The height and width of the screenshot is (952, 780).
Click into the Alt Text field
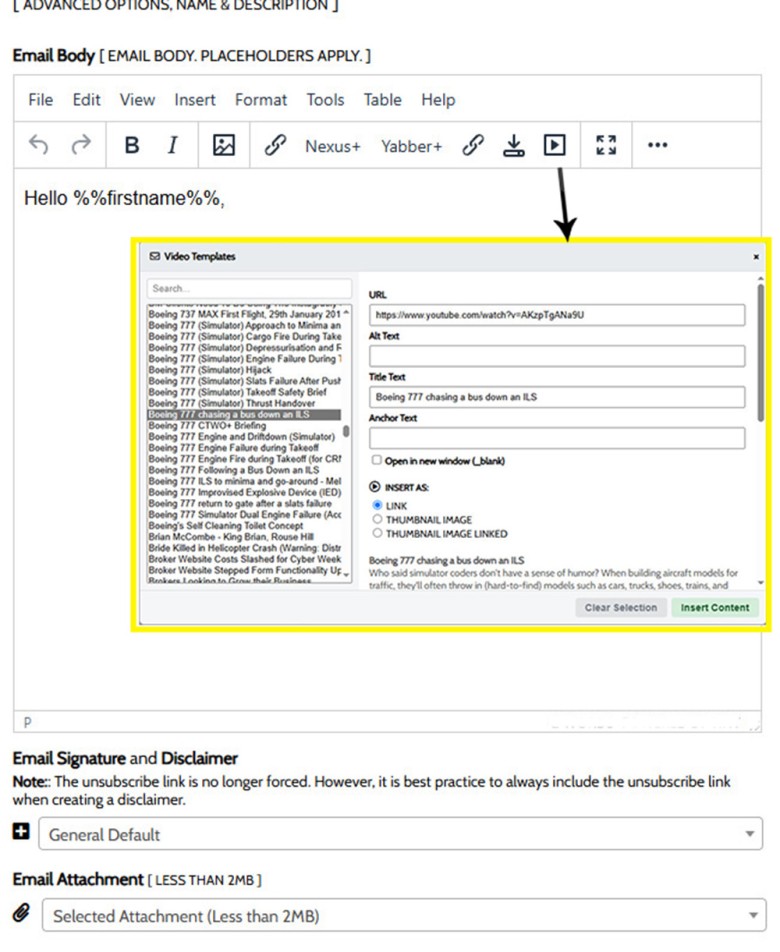pos(557,356)
